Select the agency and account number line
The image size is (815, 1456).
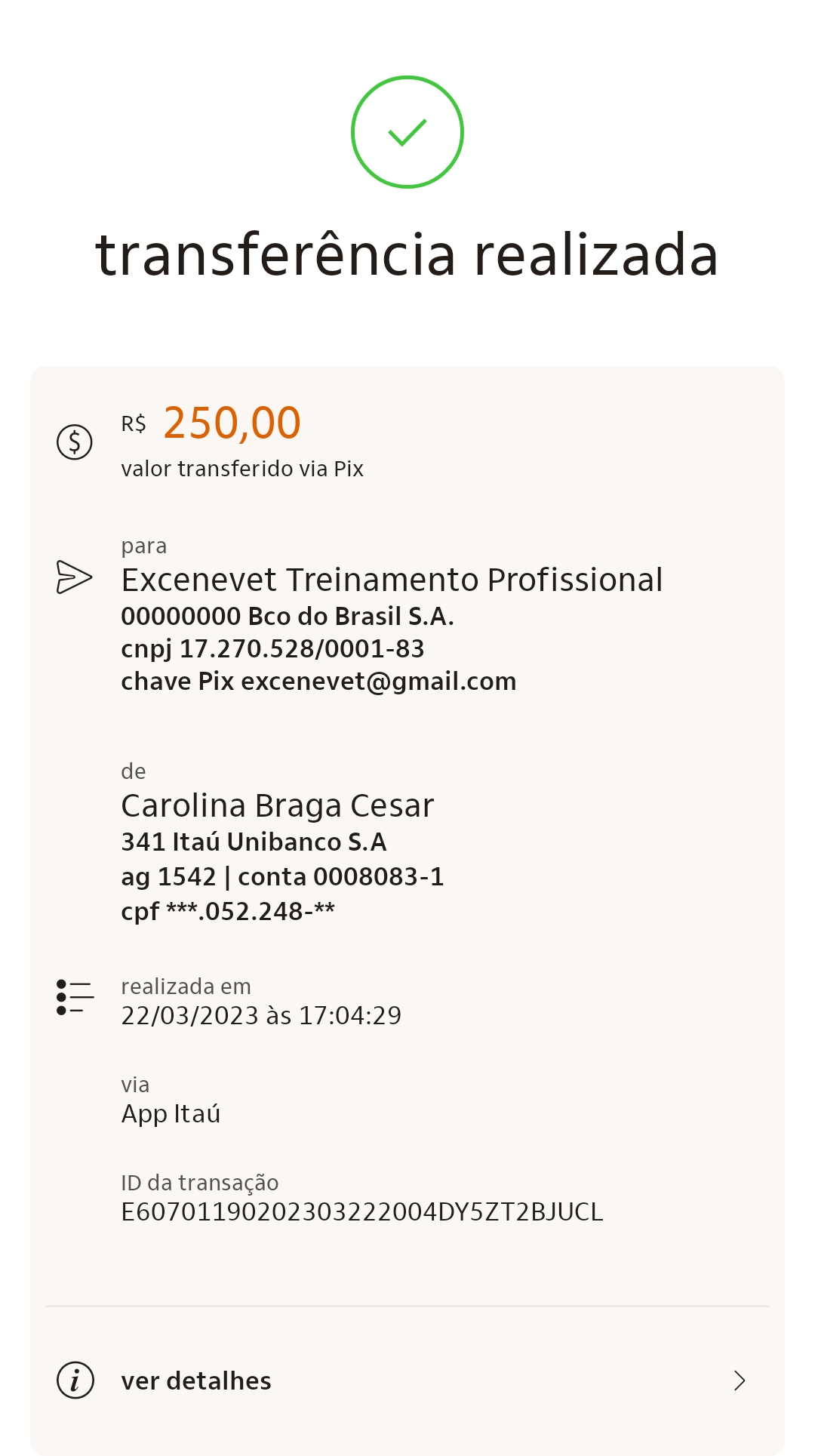point(282,876)
